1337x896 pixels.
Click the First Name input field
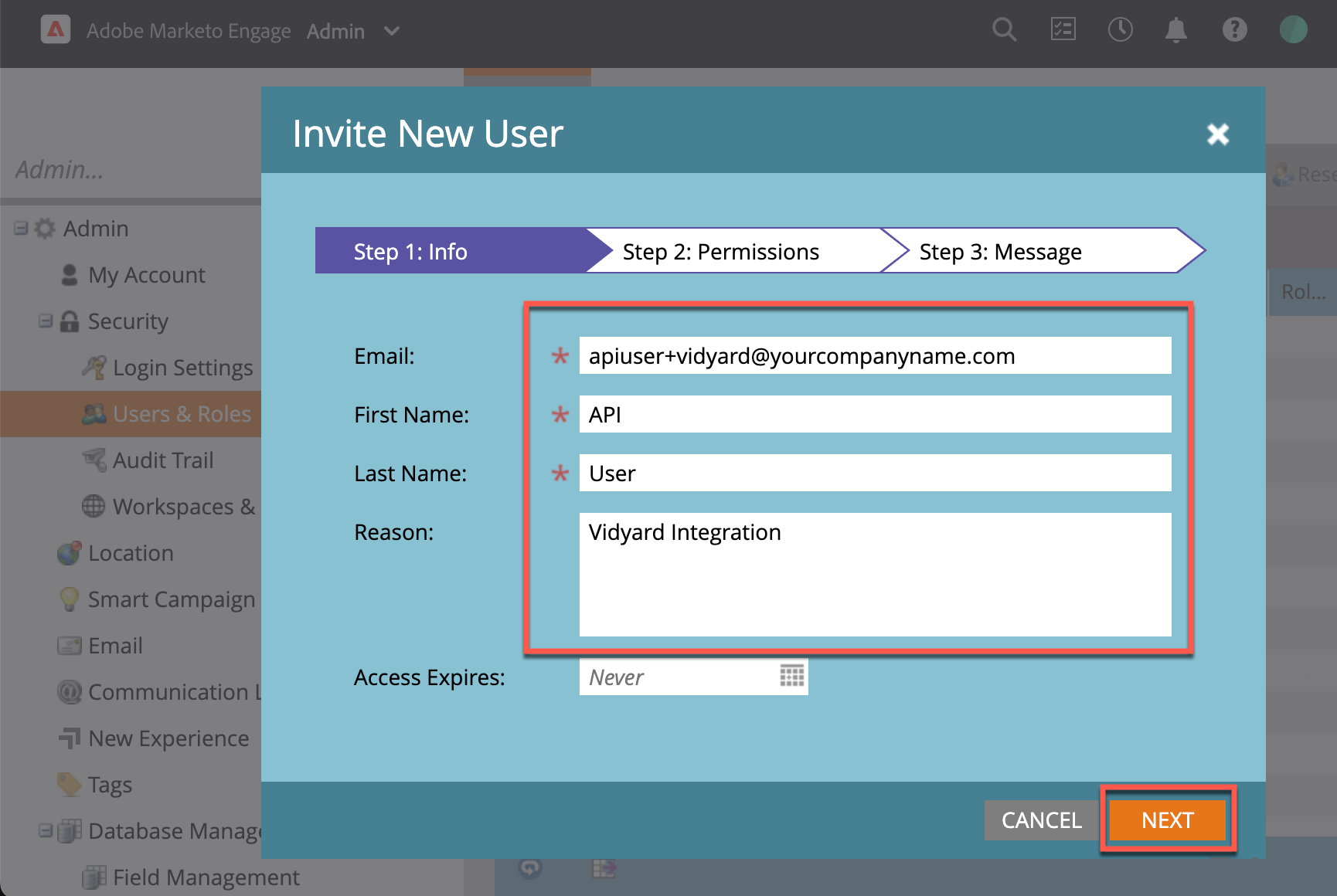(875, 414)
